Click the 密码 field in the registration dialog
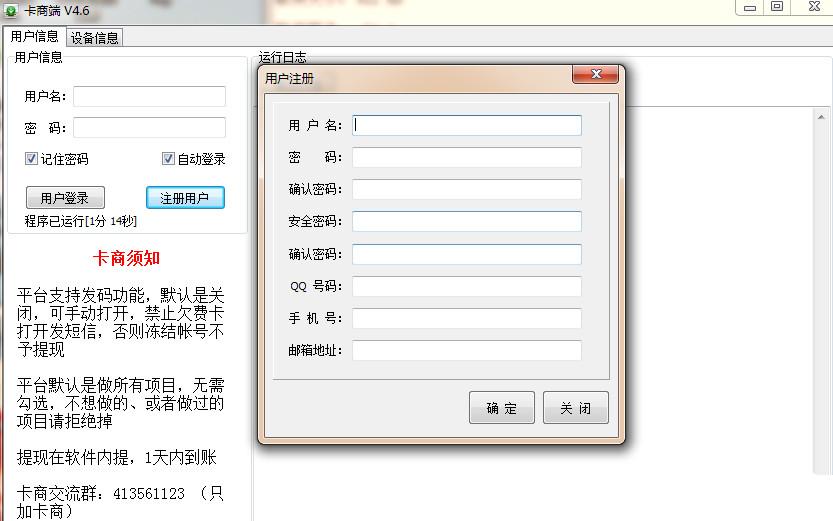This screenshot has height=521, width=833. pyautogui.click(x=466, y=158)
